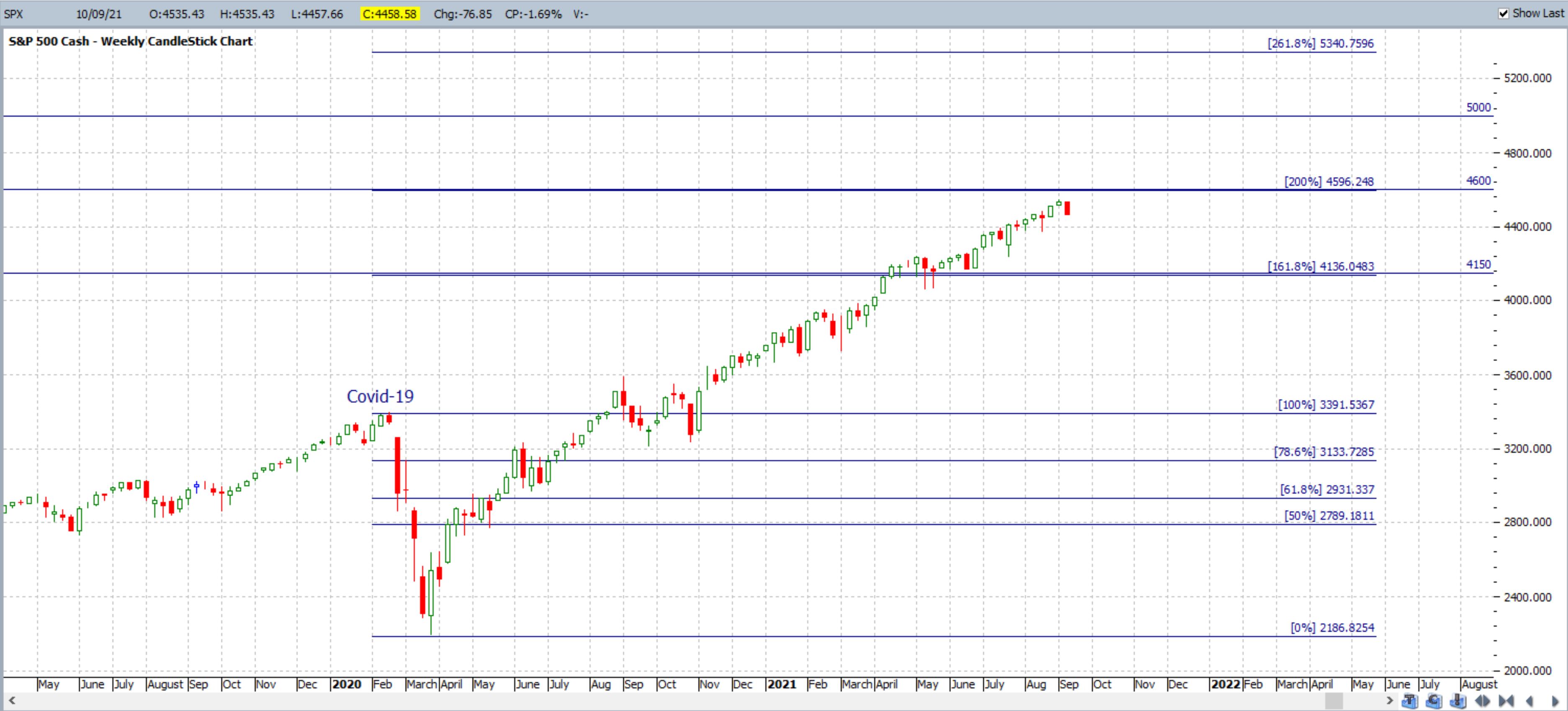The width and height of the screenshot is (1568, 711).
Task: Click the 3600.000 price axis label
Action: pos(1527,375)
